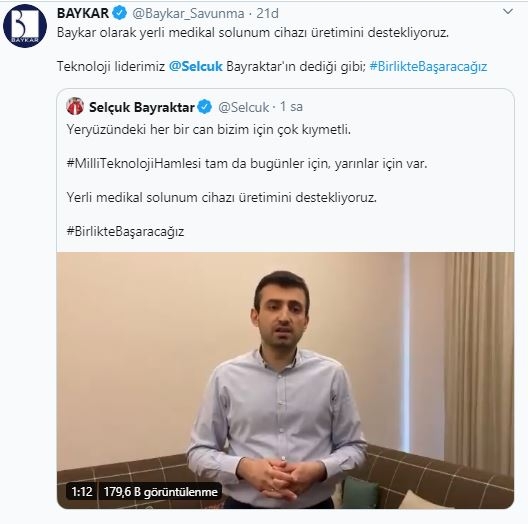This screenshot has height=524, width=528.
Task: Select the #MilliTeknolojiHamlesi hashtag text
Action: (x=134, y=164)
